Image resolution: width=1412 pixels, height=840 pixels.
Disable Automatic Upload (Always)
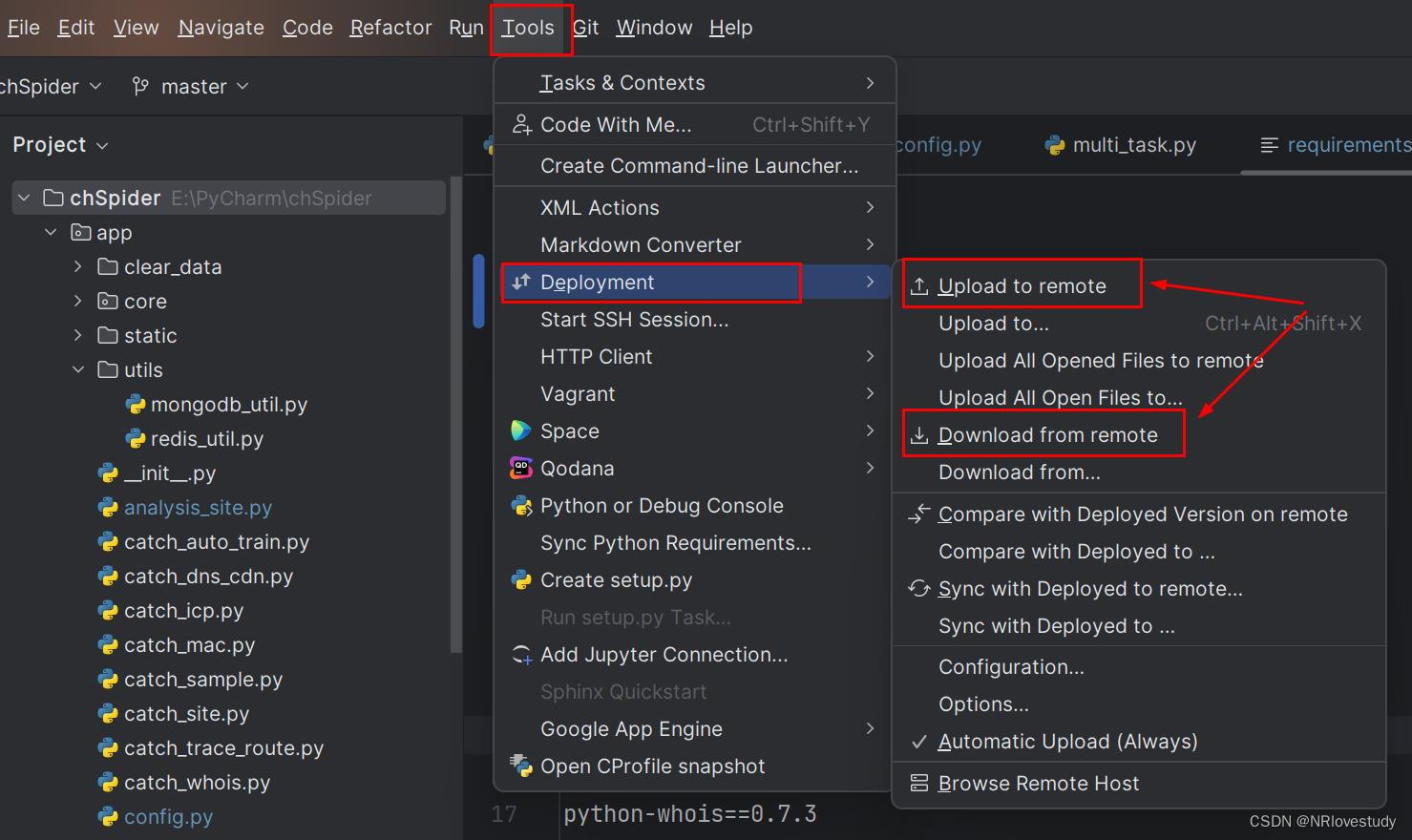(1066, 741)
